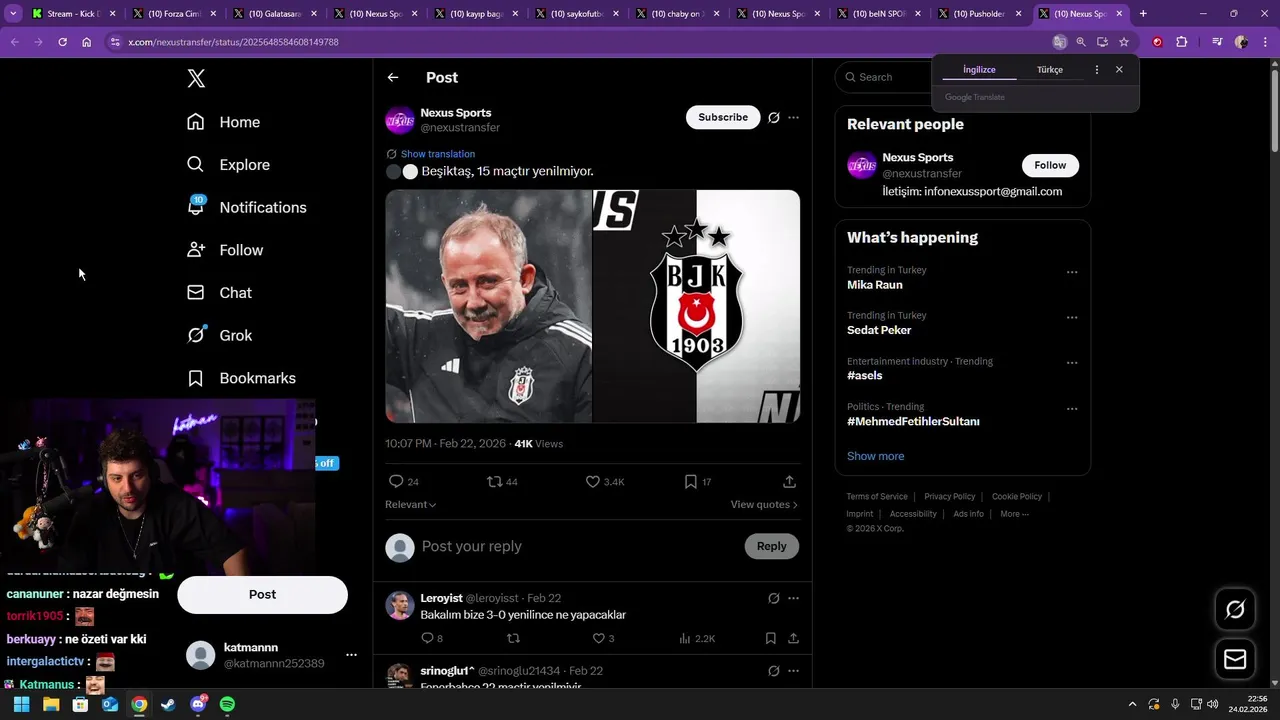Subscribe to Nexus Sports
Image resolution: width=1280 pixels, height=720 pixels.
[723, 118]
